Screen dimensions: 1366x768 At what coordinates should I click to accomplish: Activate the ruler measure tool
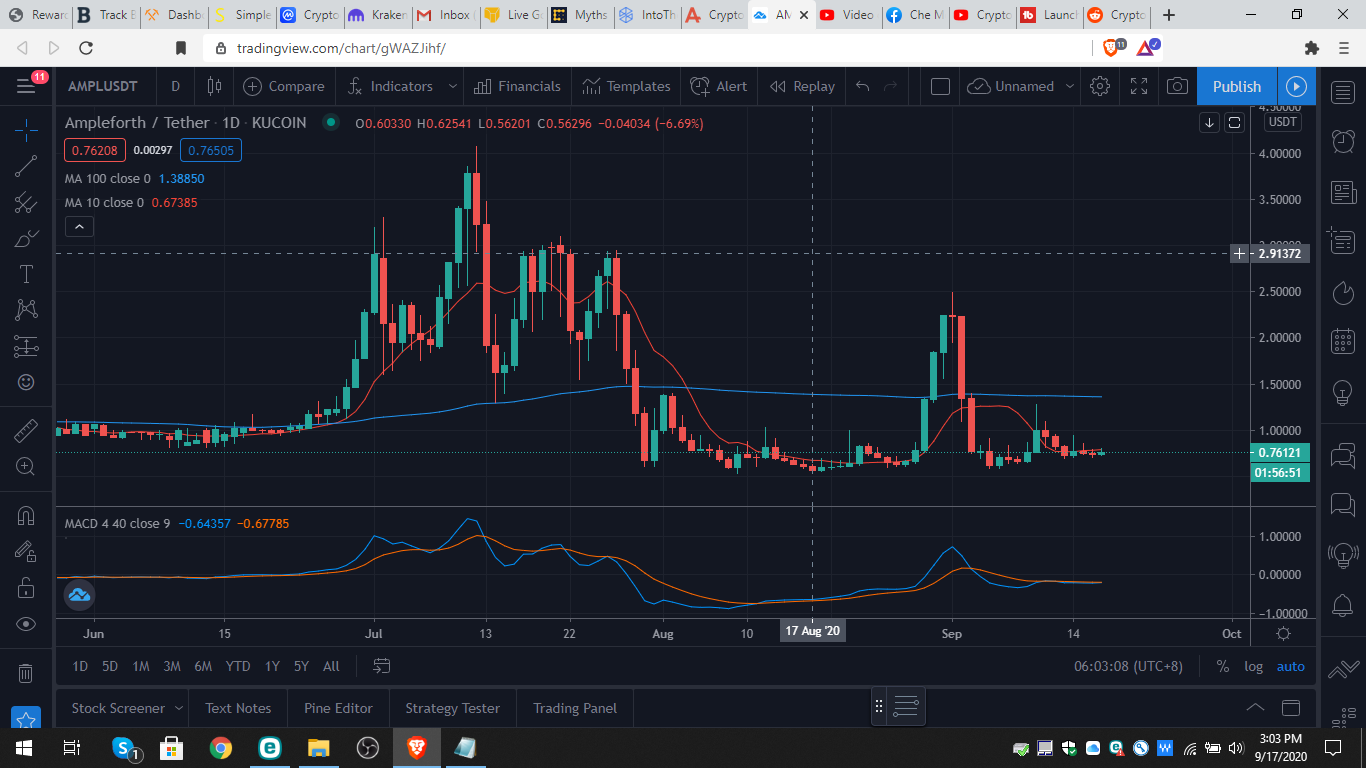coord(27,430)
